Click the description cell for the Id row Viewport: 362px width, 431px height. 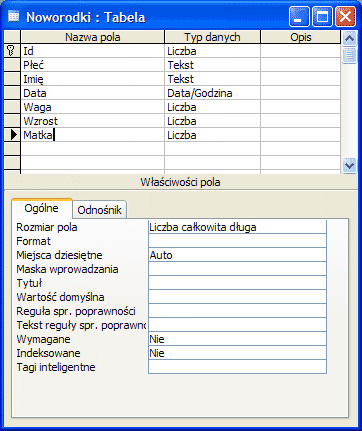click(x=301, y=51)
